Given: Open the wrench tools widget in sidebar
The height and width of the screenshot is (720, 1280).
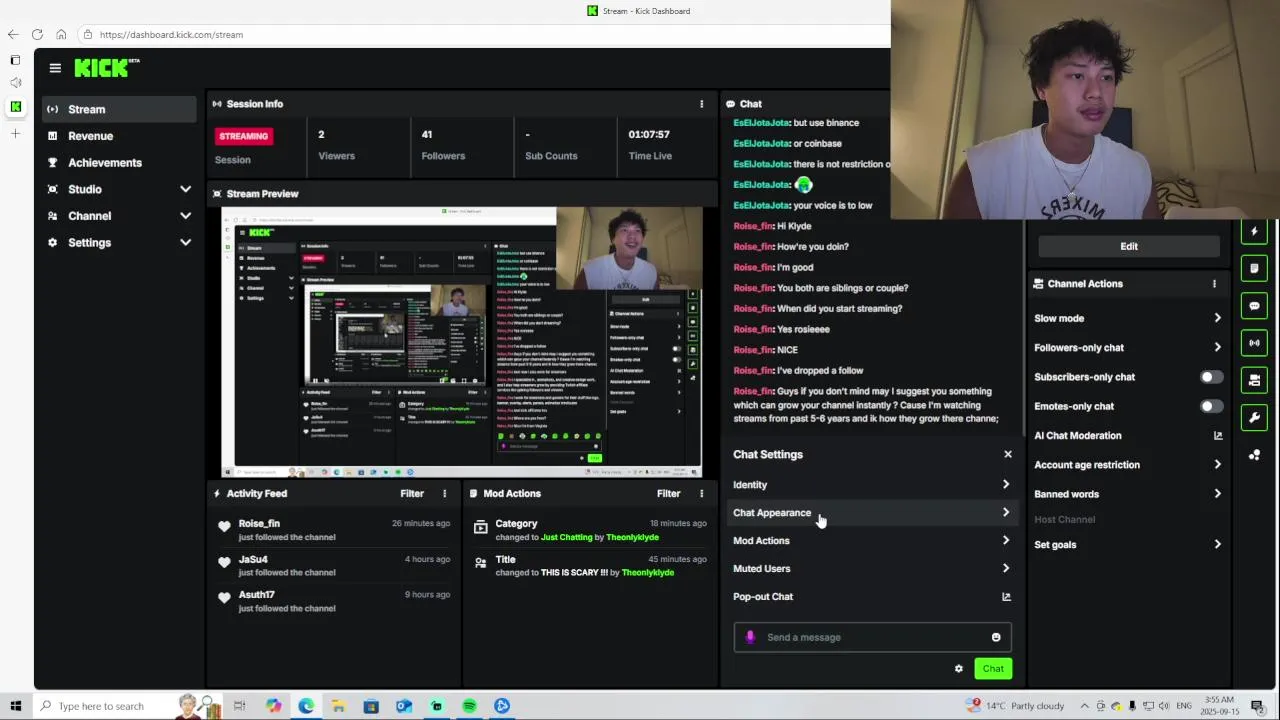Looking at the screenshot, I should (1254, 417).
